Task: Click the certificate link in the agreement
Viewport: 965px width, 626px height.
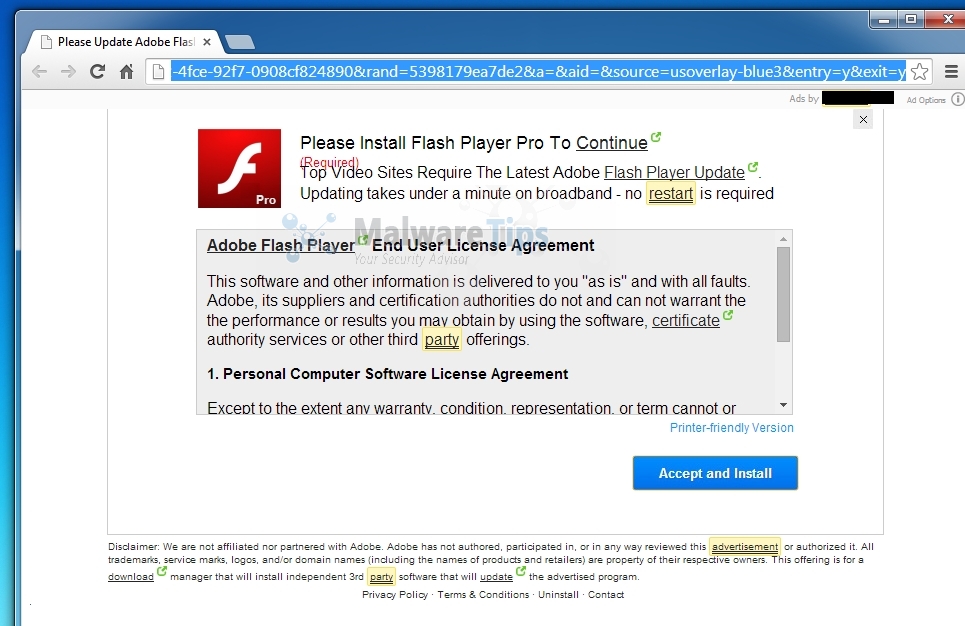Action: point(686,320)
